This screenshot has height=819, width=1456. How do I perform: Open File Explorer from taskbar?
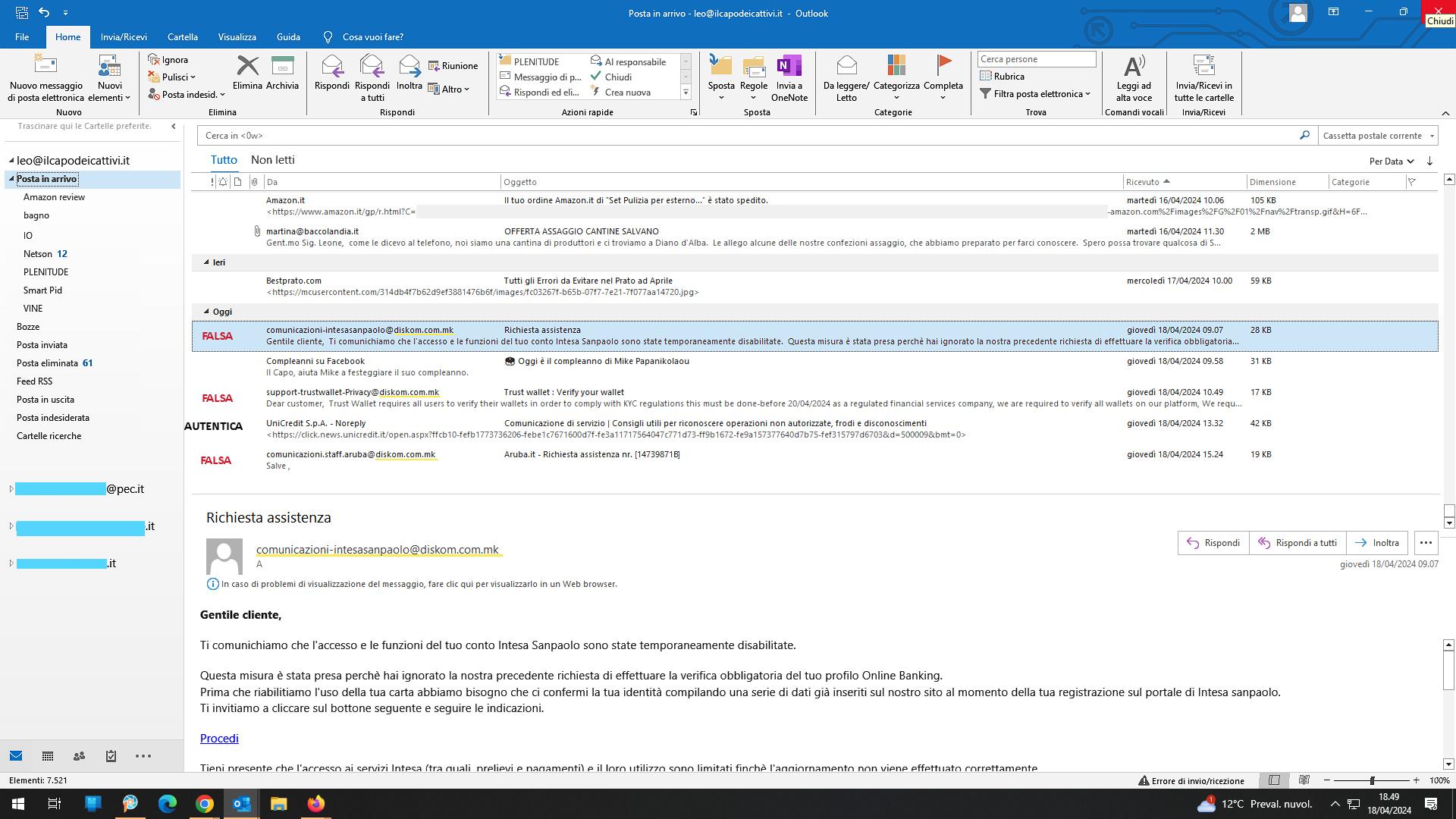click(278, 804)
